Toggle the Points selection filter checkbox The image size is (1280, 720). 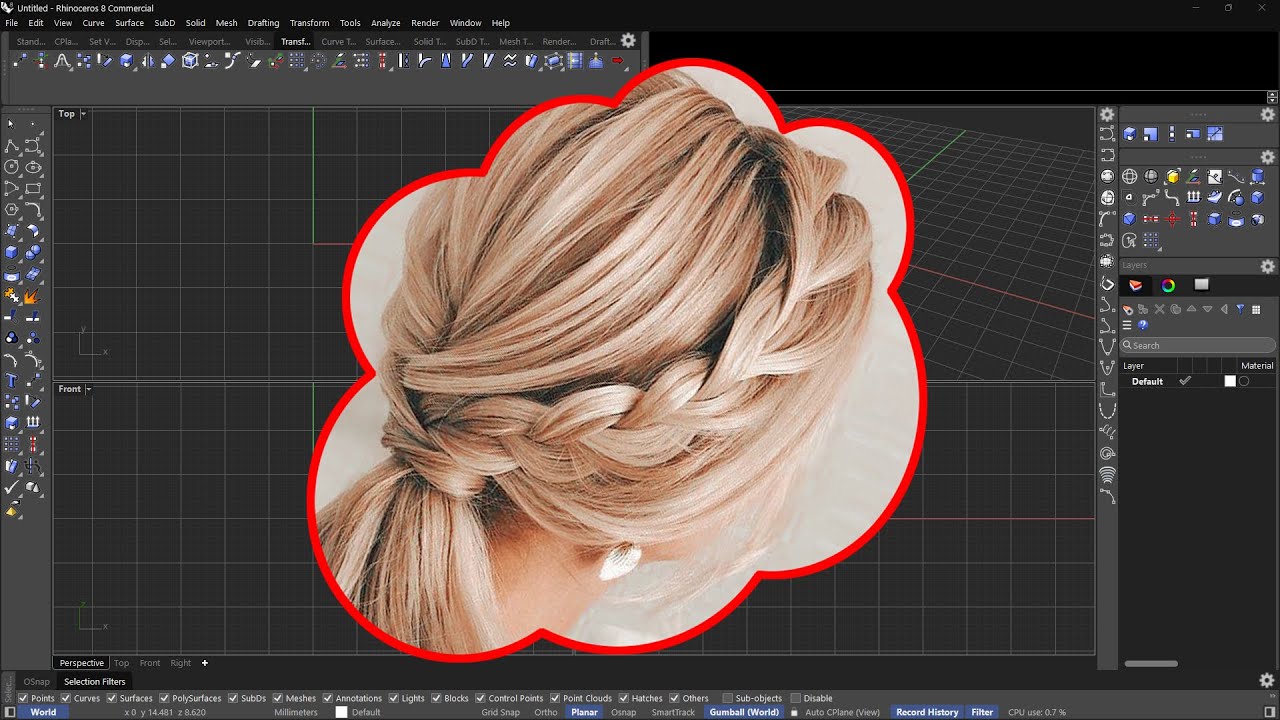[x=24, y=698]
